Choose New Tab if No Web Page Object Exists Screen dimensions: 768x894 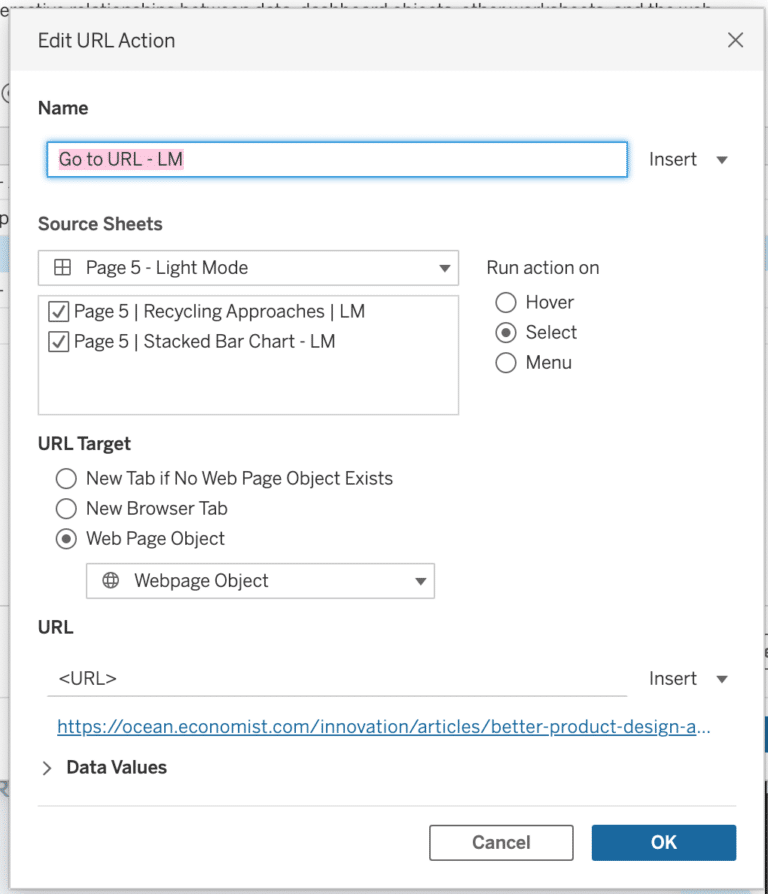pyautogui.click(x=66, y=478)
